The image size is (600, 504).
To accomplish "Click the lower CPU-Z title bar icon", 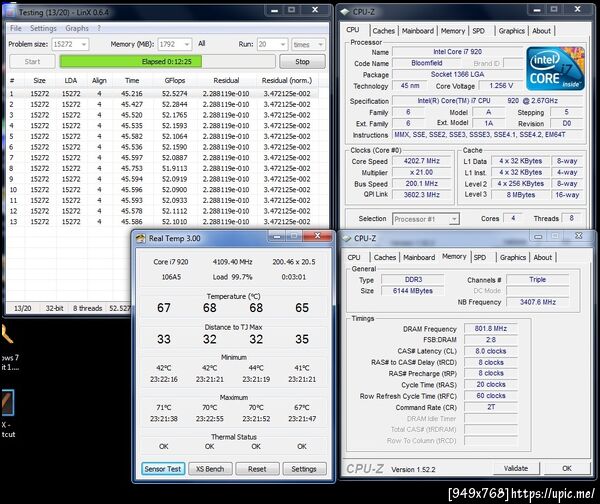I will click(x=346, y=238).
